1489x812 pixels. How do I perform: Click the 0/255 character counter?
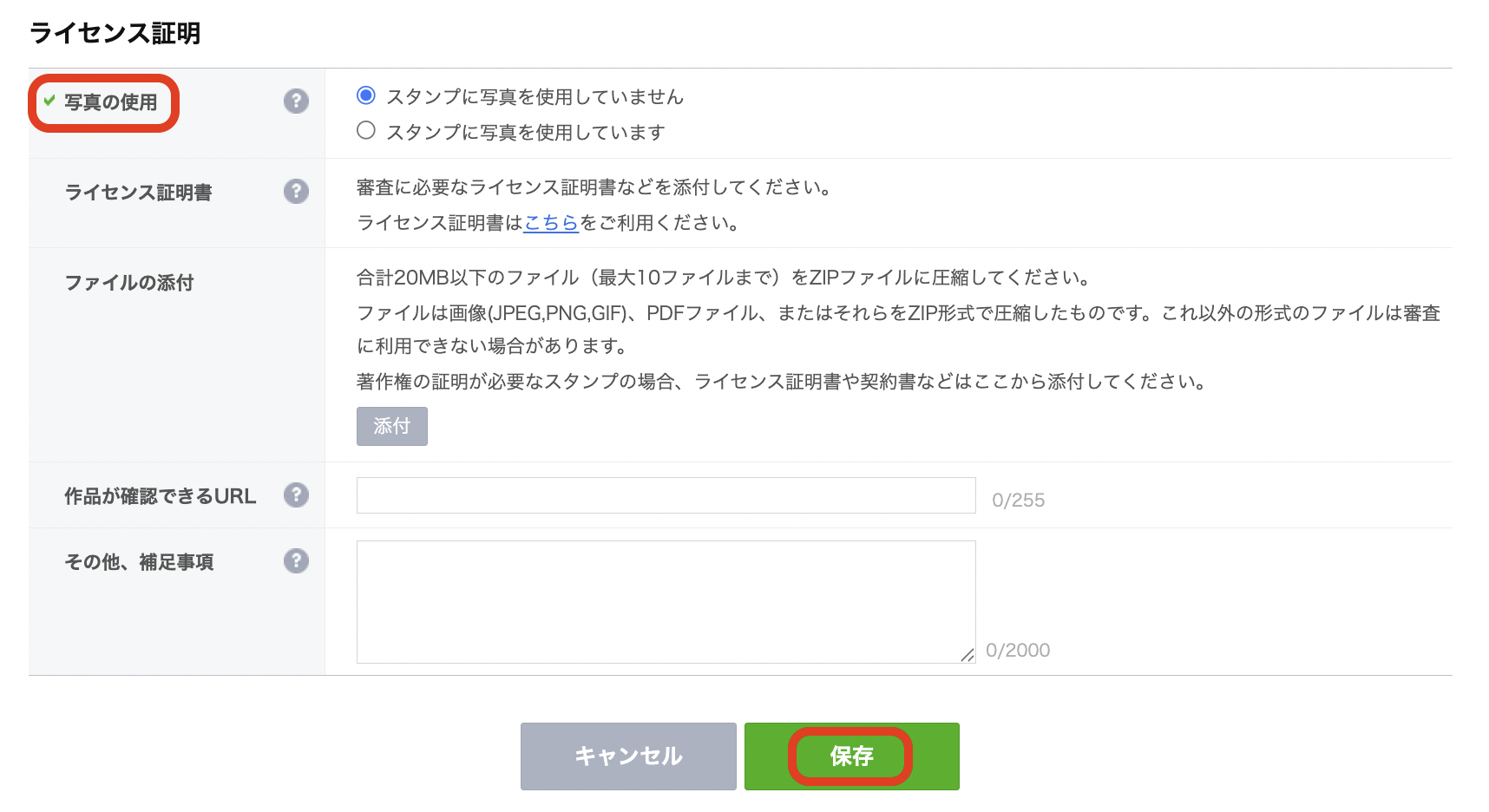(x=1019, y=501)
